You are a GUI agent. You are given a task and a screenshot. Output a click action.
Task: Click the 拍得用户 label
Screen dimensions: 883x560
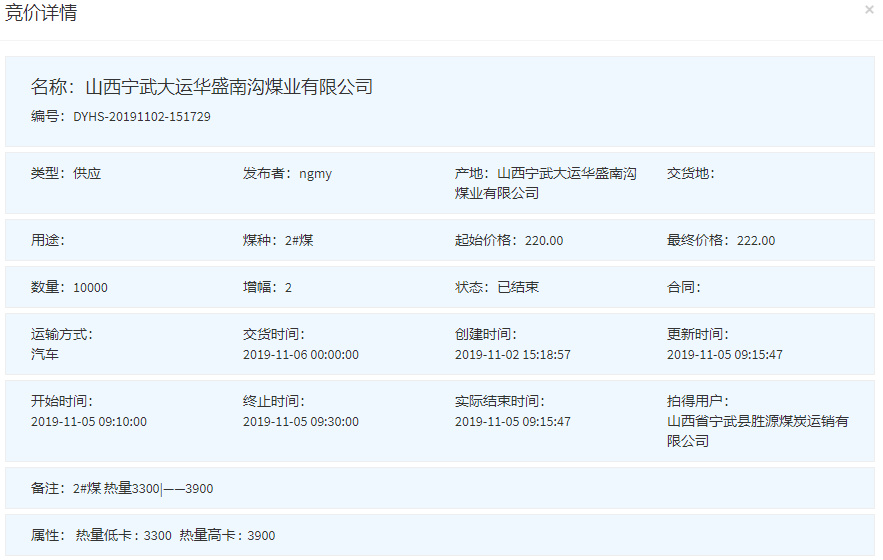coord(698,401)
